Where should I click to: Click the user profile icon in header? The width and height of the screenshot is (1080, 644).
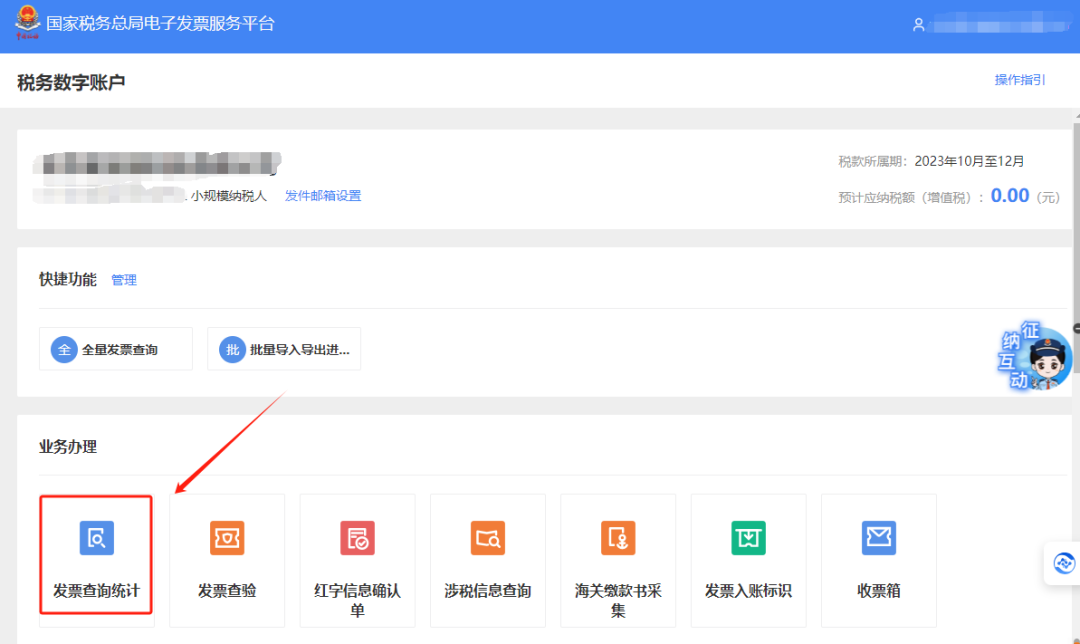pyautogui.click(x=919, y=25)
